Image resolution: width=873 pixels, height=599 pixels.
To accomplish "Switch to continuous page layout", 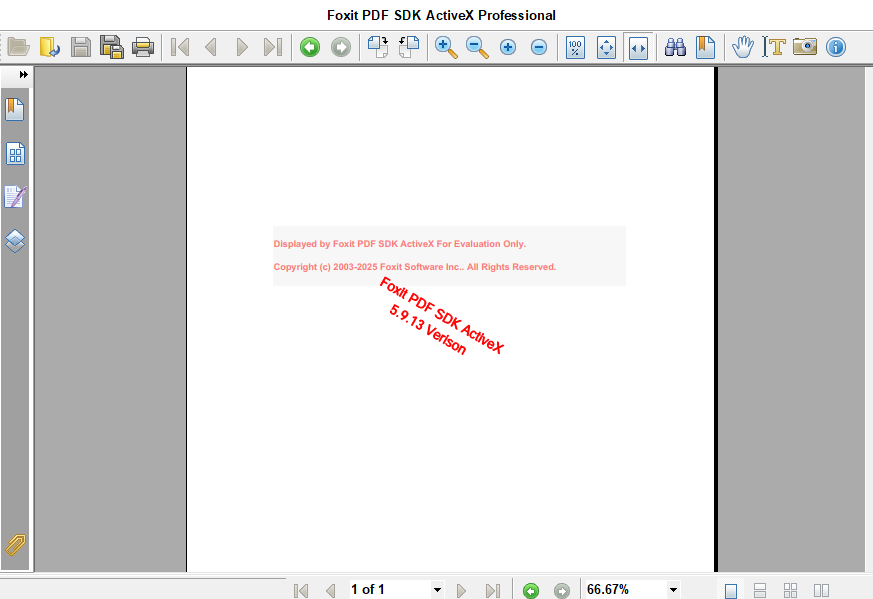I will (760, 590).
